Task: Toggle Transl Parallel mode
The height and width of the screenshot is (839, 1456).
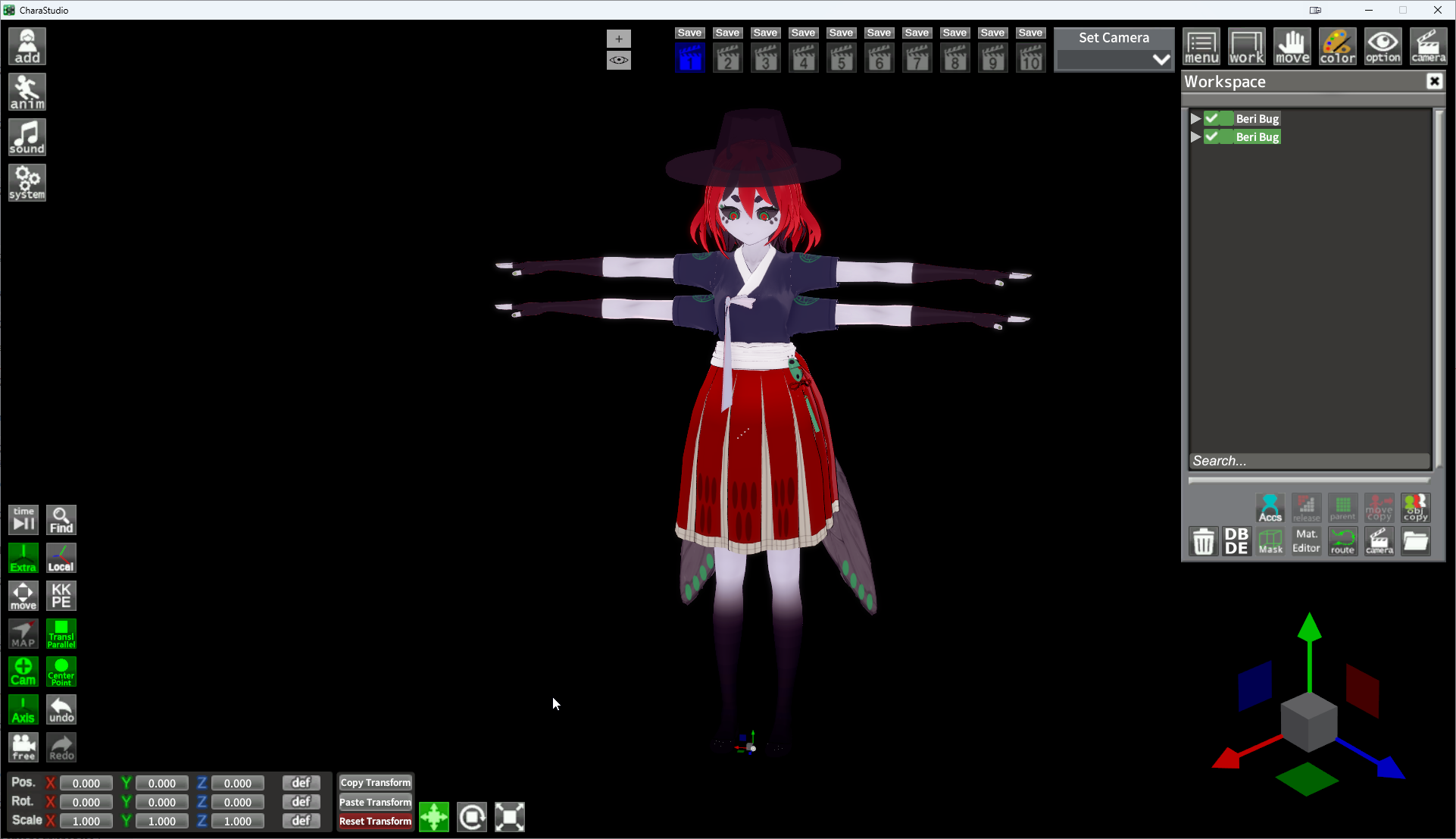Action: [61, 634]
